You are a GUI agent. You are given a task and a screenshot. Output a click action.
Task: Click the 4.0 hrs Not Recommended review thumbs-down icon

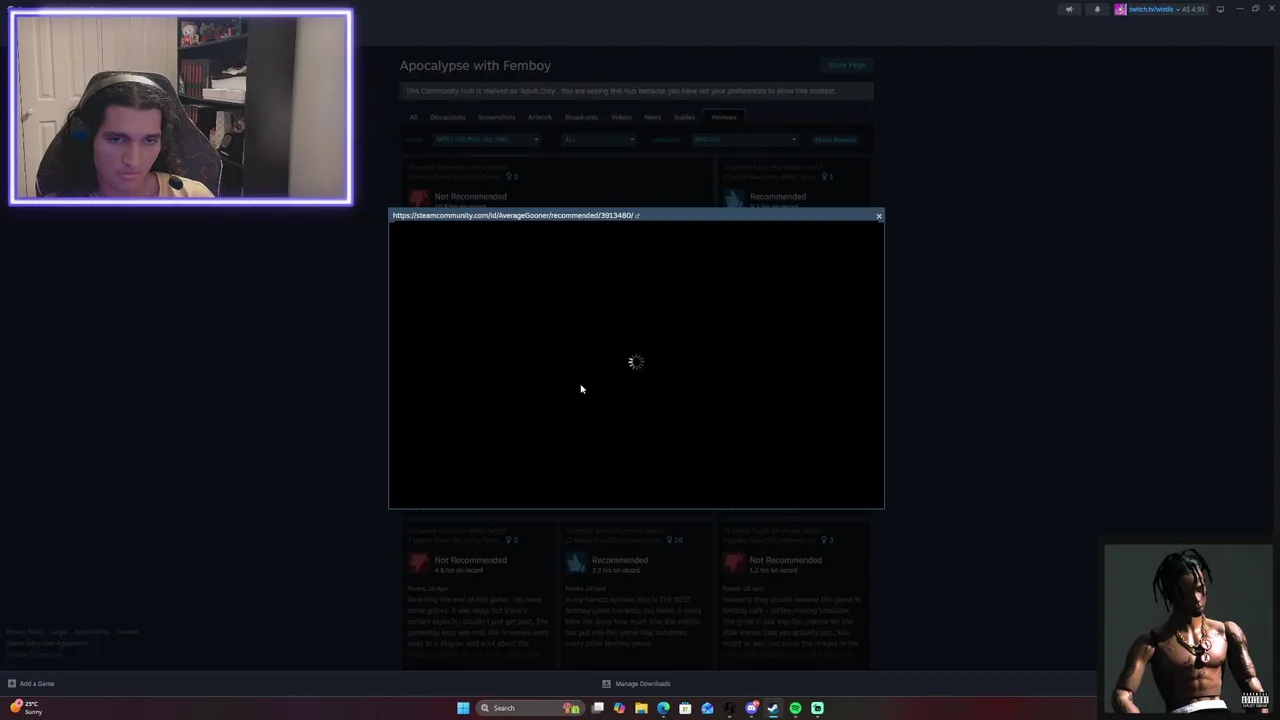[419, 564]
